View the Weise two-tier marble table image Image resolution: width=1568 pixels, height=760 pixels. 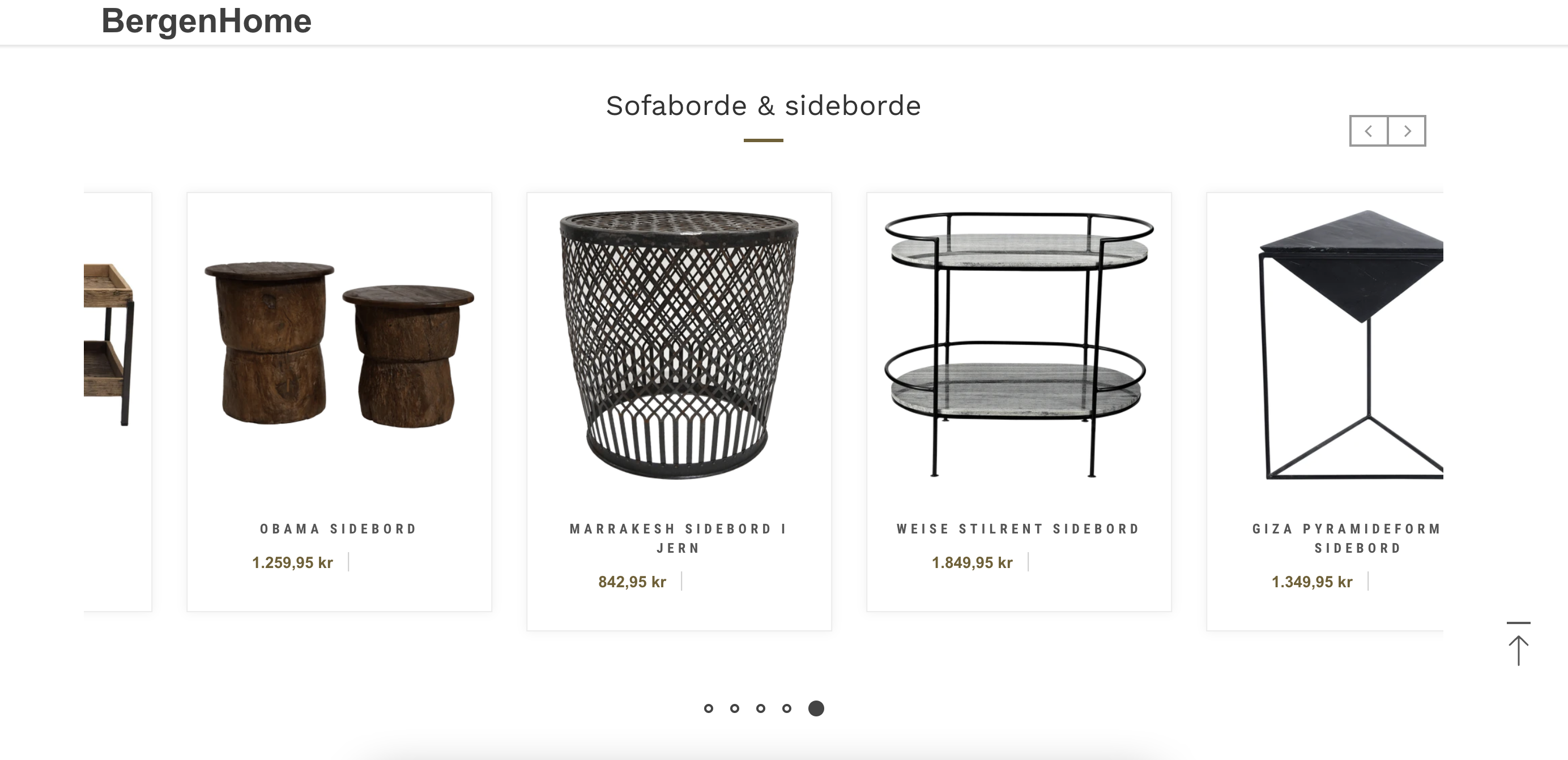[1019, 344]
